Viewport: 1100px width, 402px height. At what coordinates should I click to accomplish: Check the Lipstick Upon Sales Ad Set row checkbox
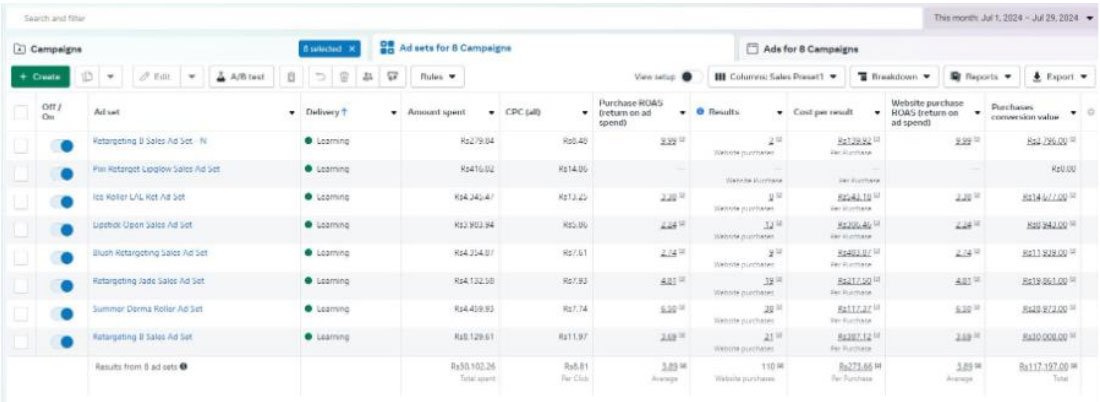[x=22, y=229]
